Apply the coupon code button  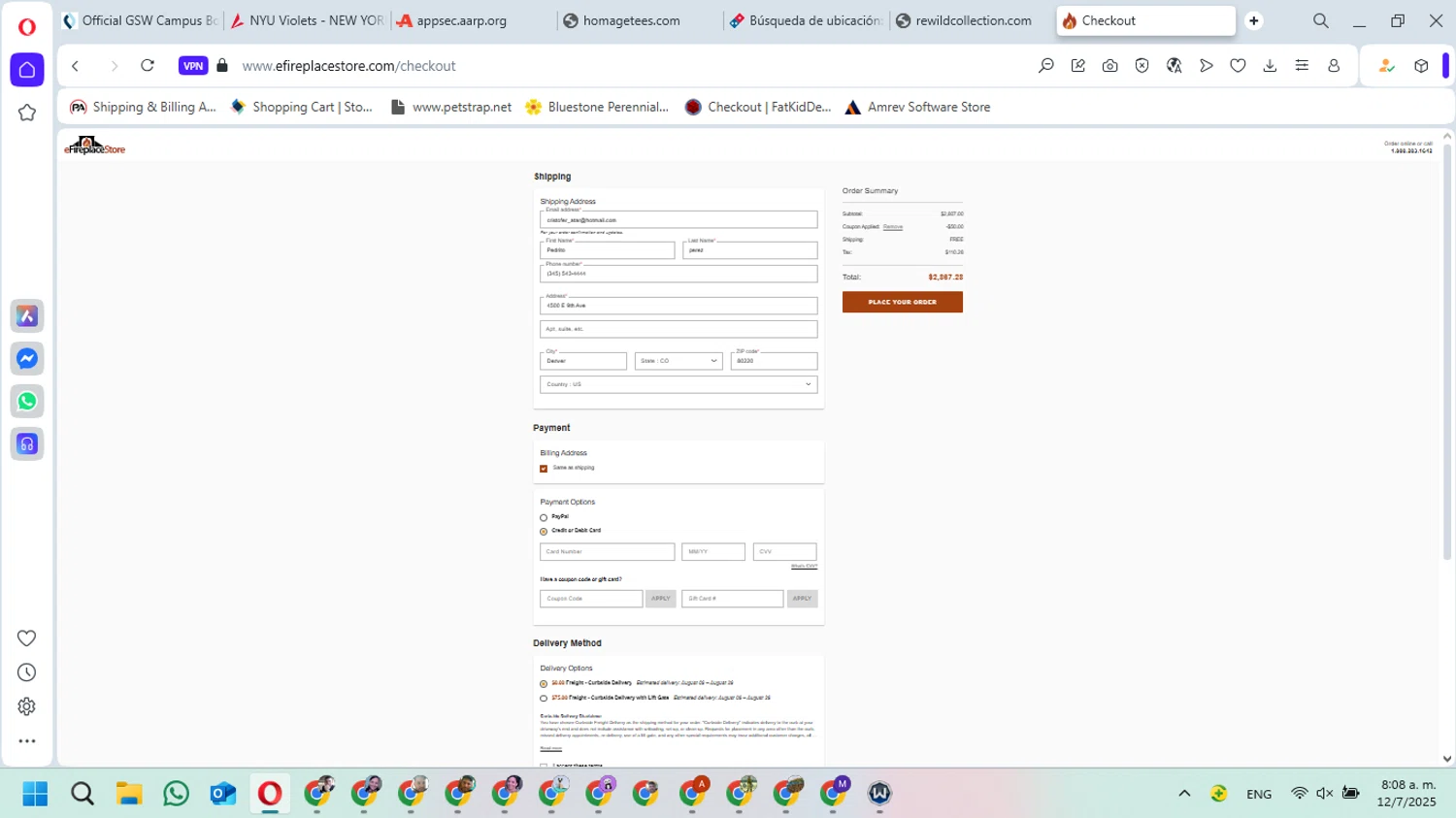(x=661, y=599)
